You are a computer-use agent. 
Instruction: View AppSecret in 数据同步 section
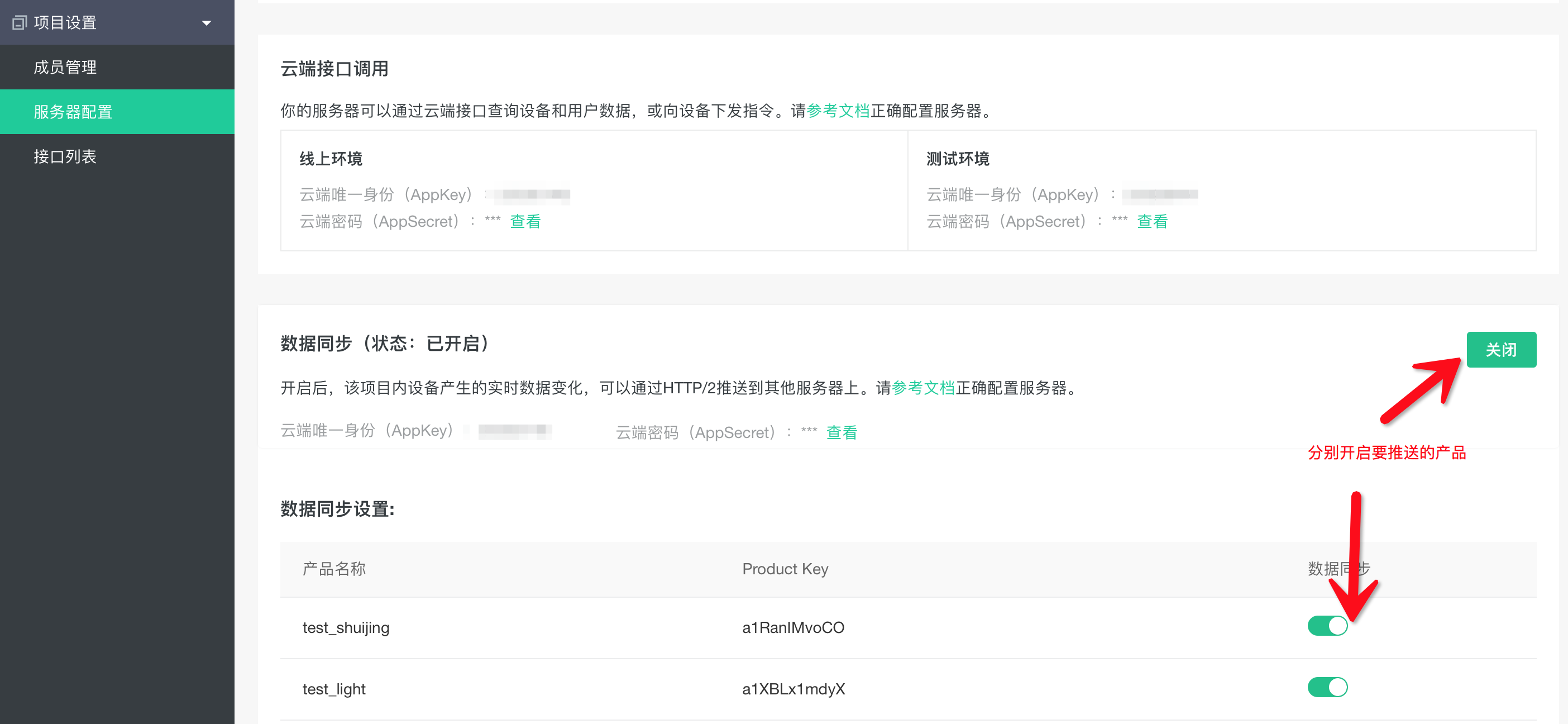(x=841, y=432)
